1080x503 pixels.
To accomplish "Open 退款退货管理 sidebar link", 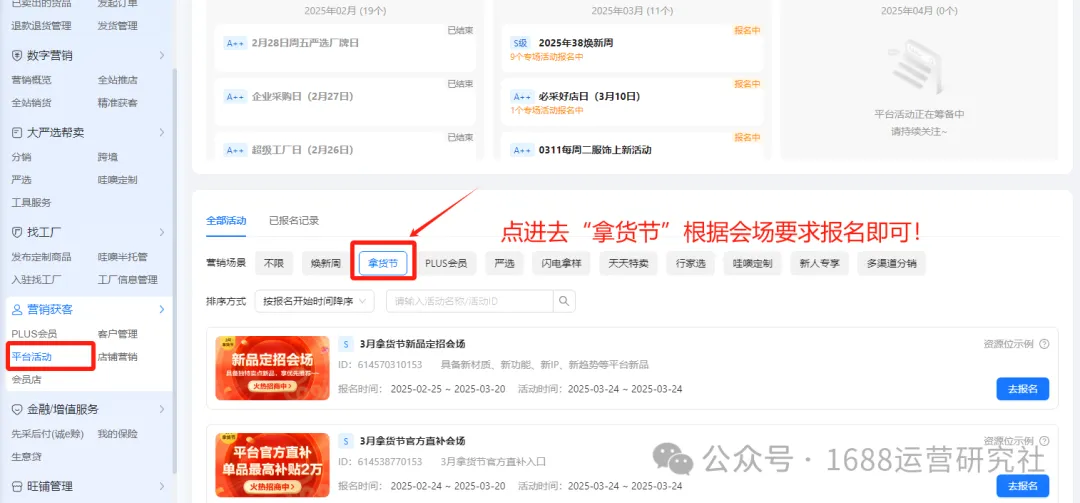I will [41, 25].
